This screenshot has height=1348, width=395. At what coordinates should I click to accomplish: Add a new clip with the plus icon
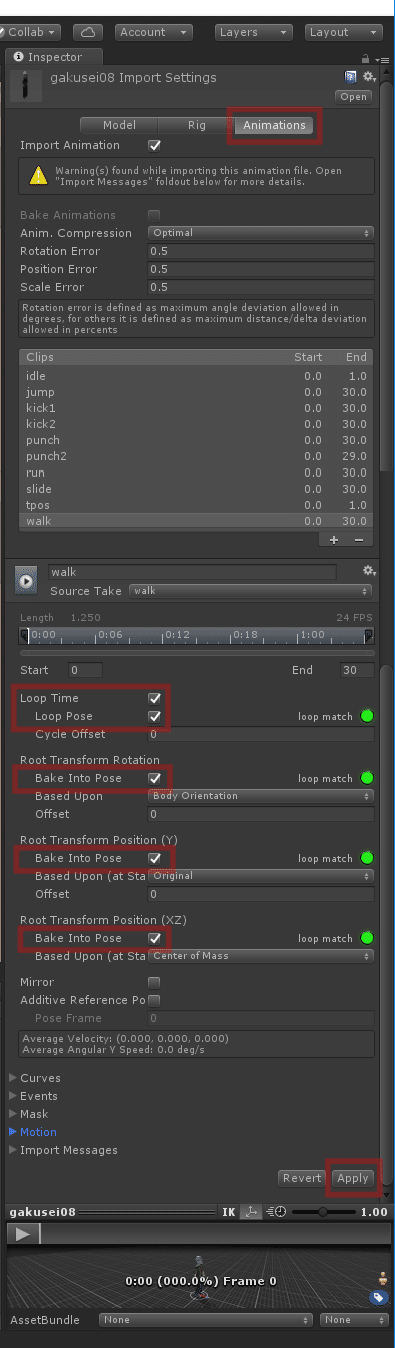334,539
